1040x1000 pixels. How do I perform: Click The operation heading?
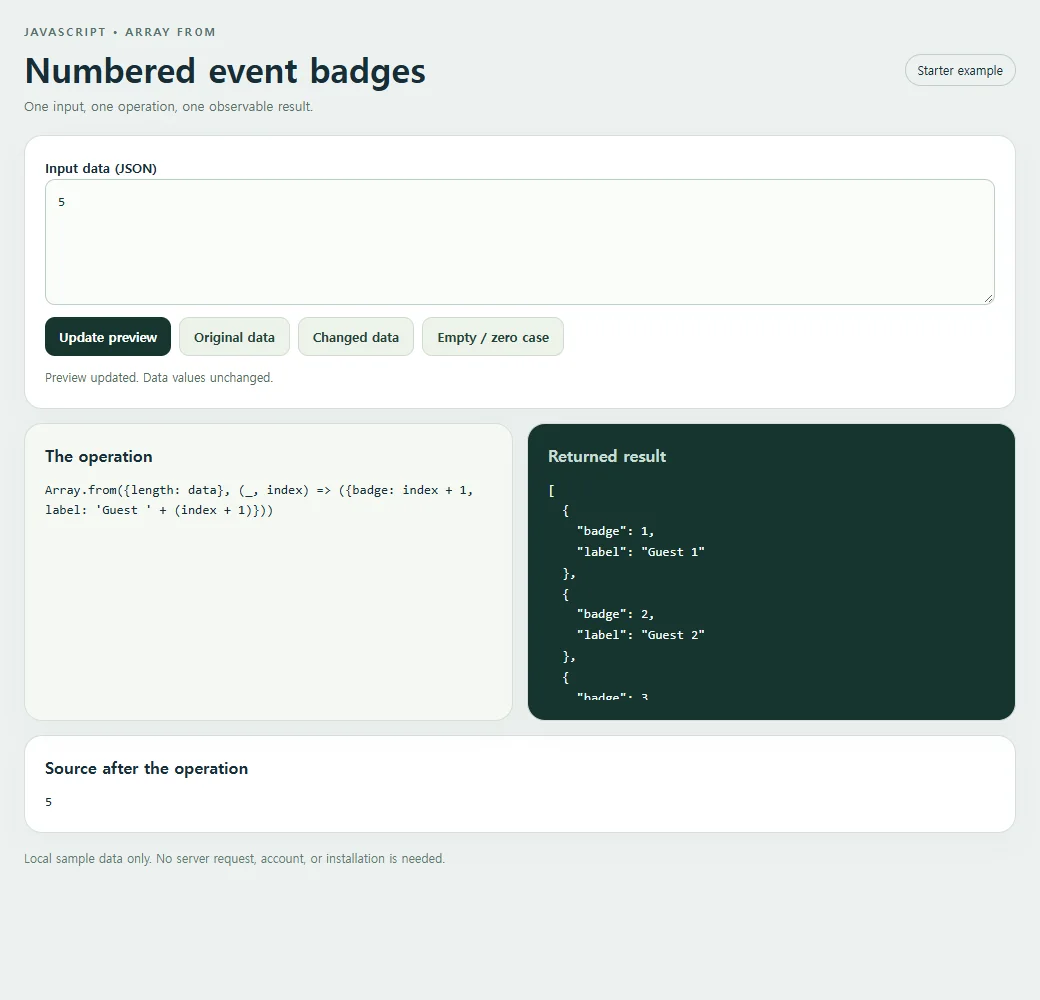pos(99,456)
